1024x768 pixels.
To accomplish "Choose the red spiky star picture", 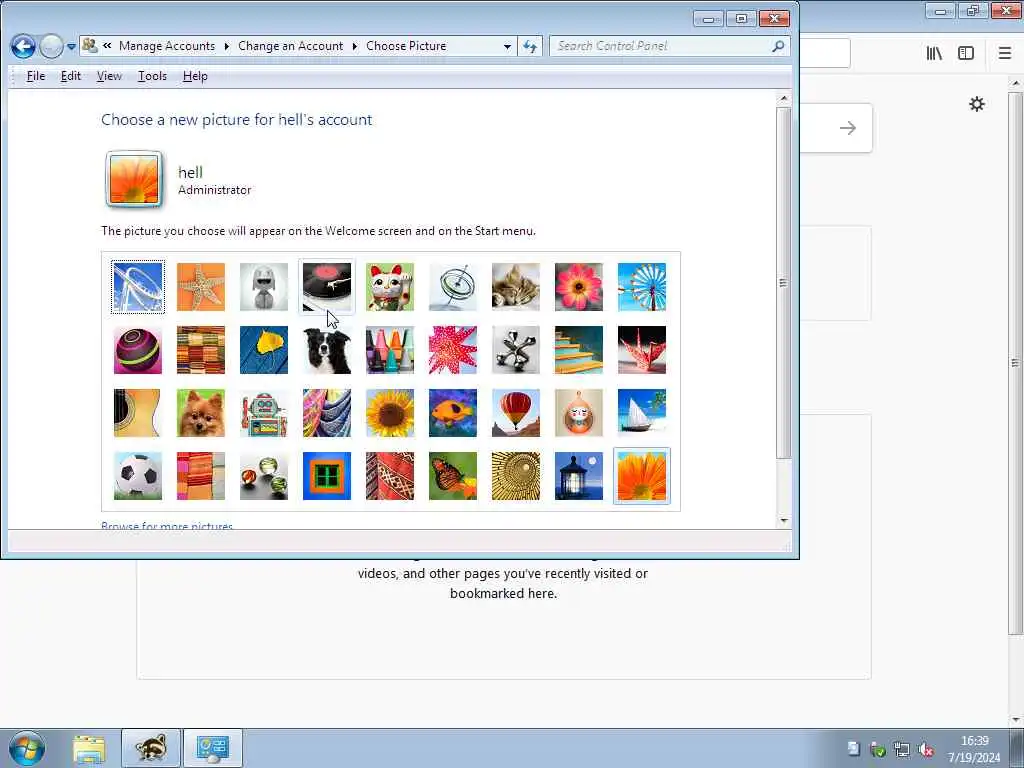I will coord(453,350).
